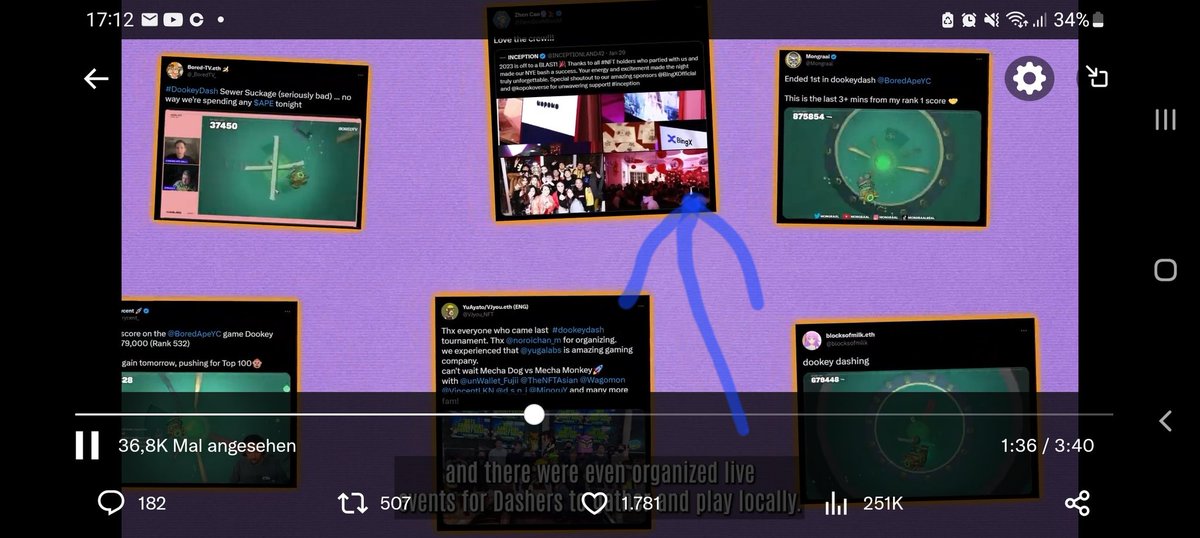Click the 251K views count

click(882, 503)
